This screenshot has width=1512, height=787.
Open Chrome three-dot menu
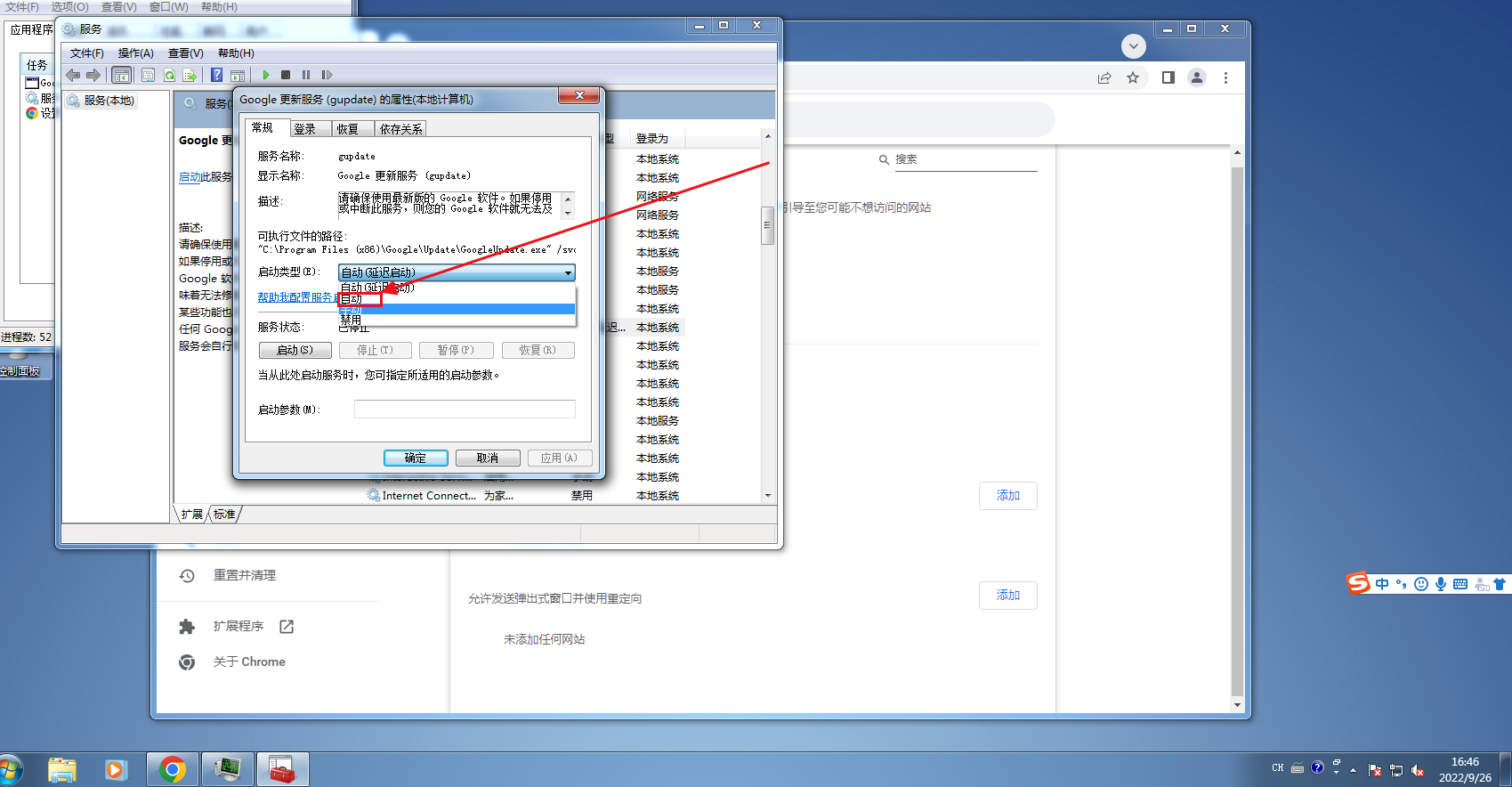click(x=1225, y=78)
